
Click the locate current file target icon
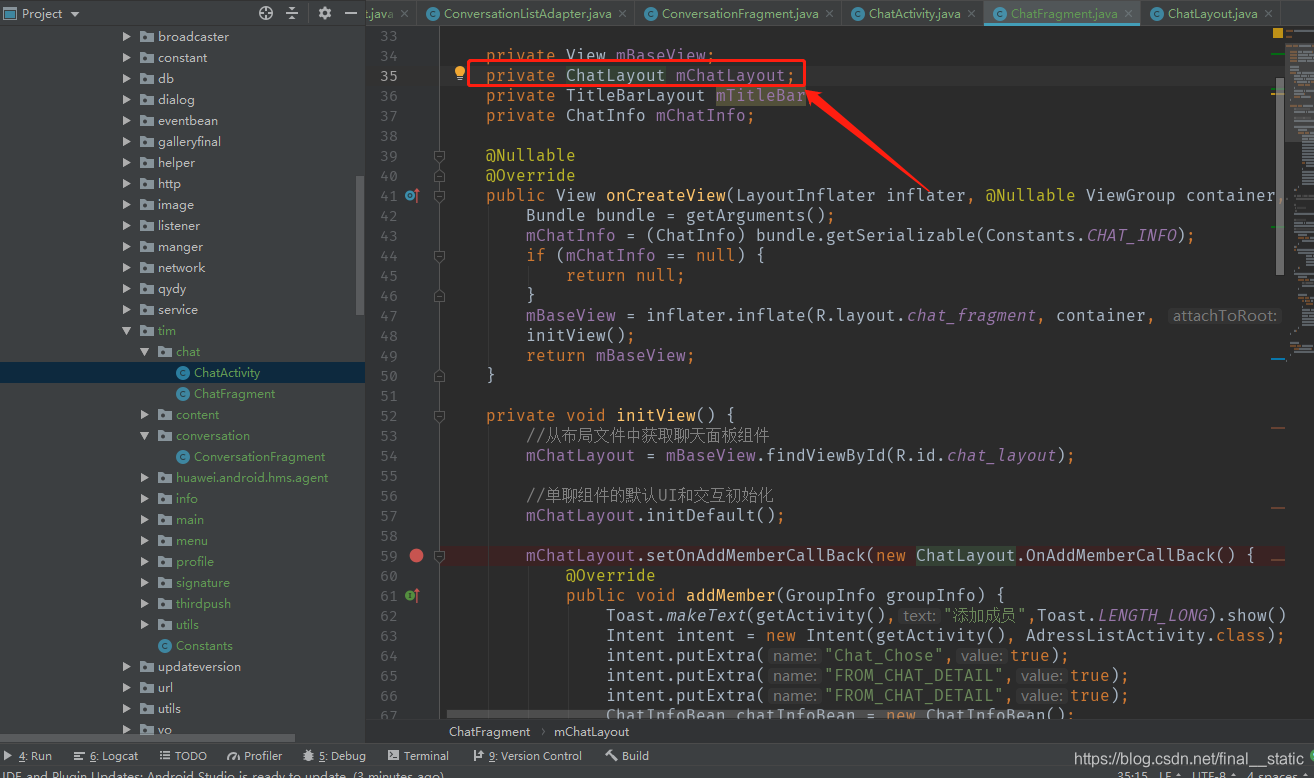[266, 13]
